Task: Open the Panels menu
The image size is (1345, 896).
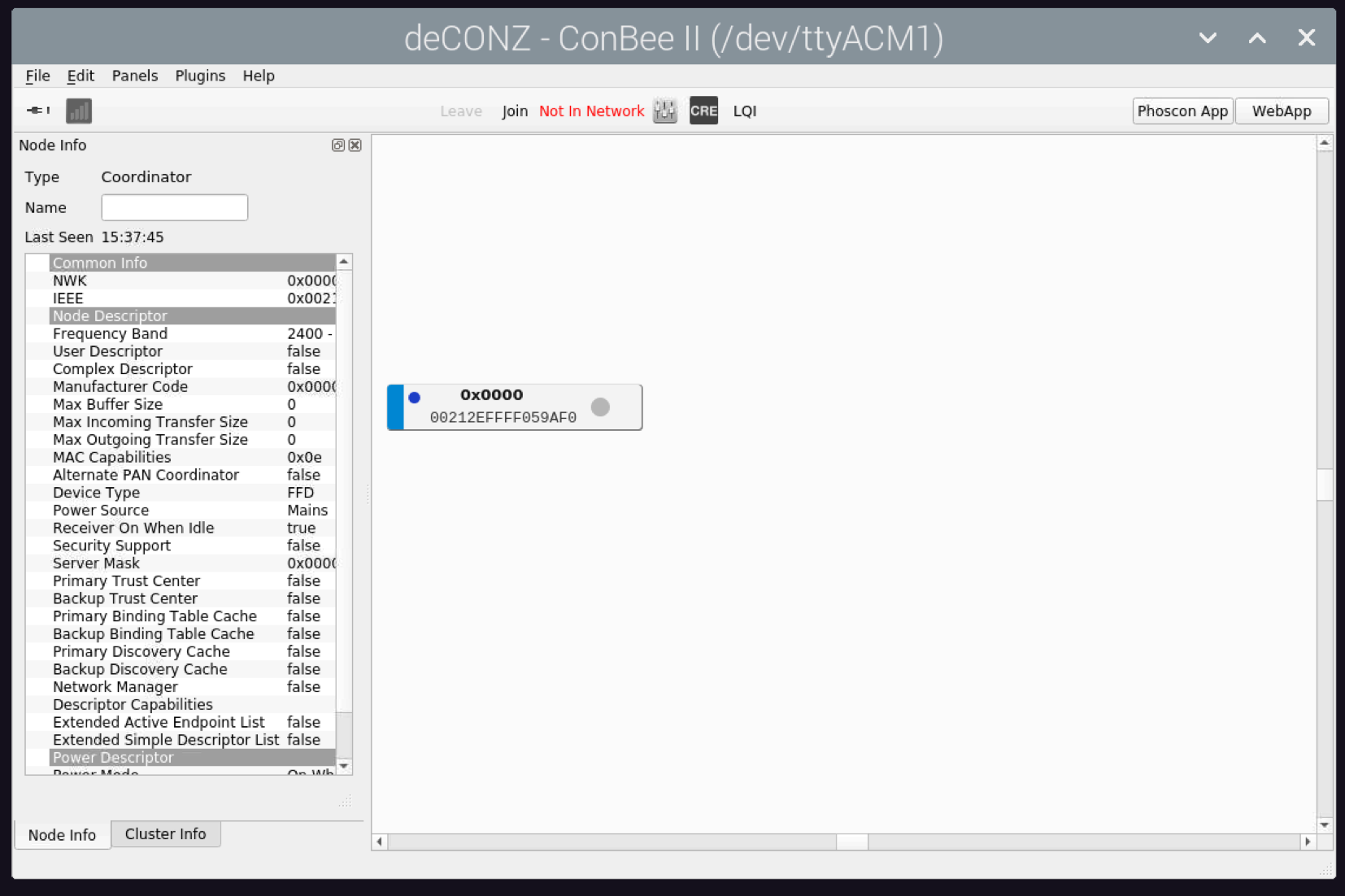Action: point(134,75)
